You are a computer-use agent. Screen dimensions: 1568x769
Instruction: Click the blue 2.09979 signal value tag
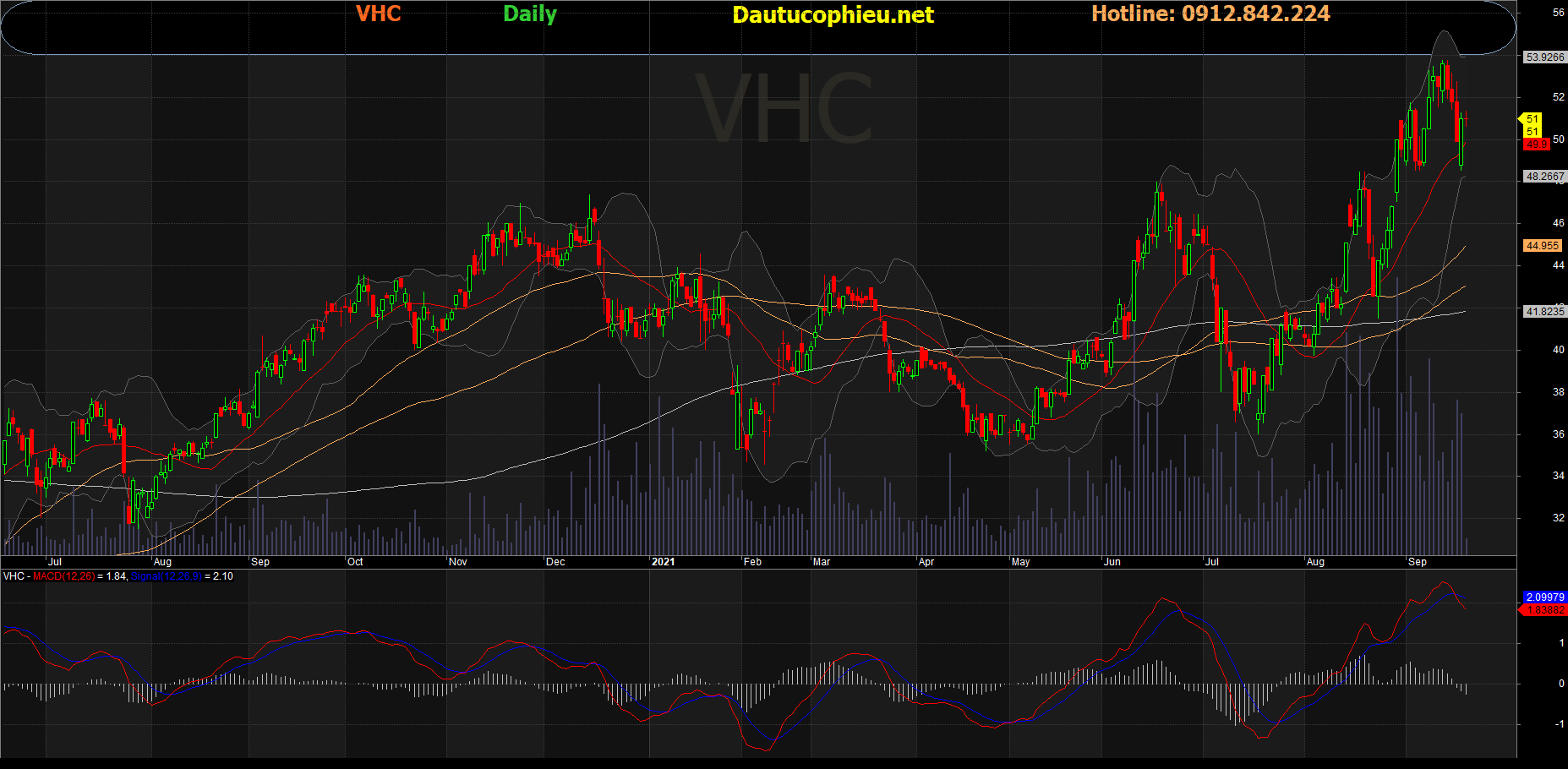[x=1544, y=597]
